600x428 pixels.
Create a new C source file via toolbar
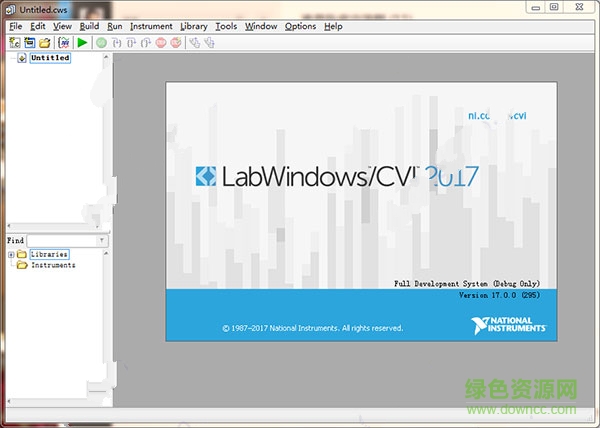coord(15,42)
